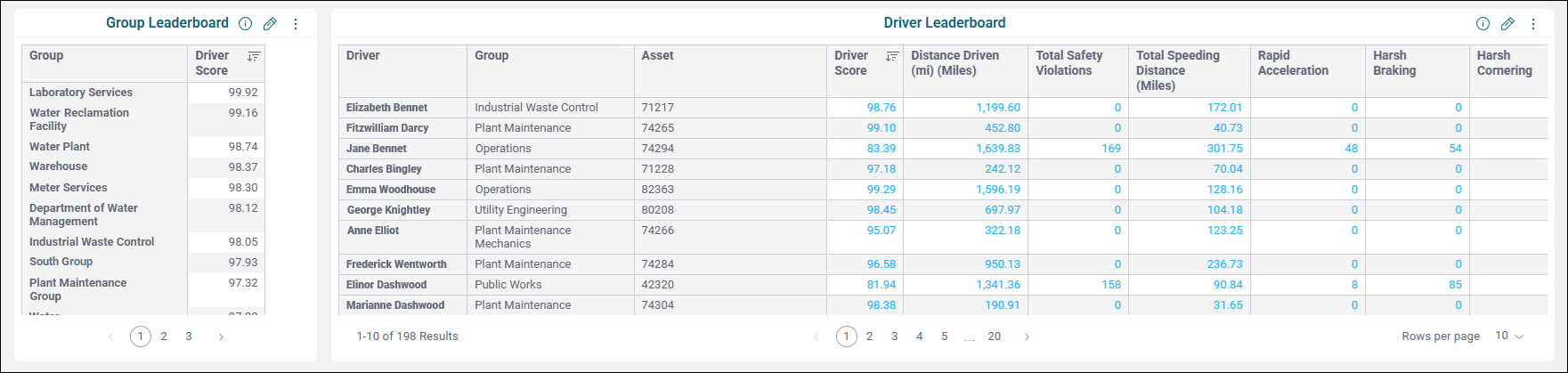Select Charles Bingley driver row name
1568x373 pixels.
[x=384, y=169]
